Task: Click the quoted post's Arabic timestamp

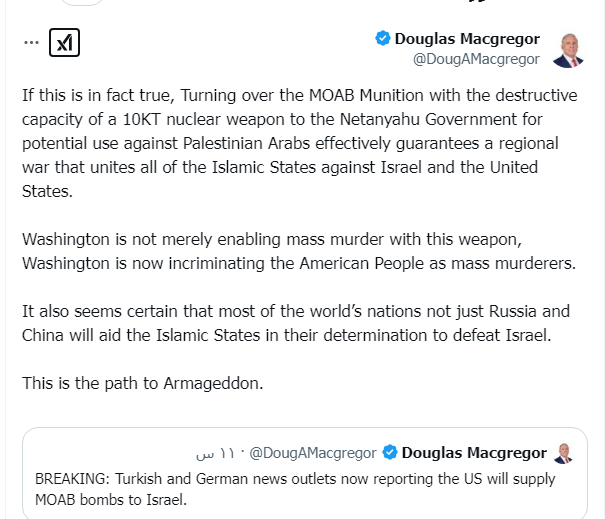Action: click(214, 453)
